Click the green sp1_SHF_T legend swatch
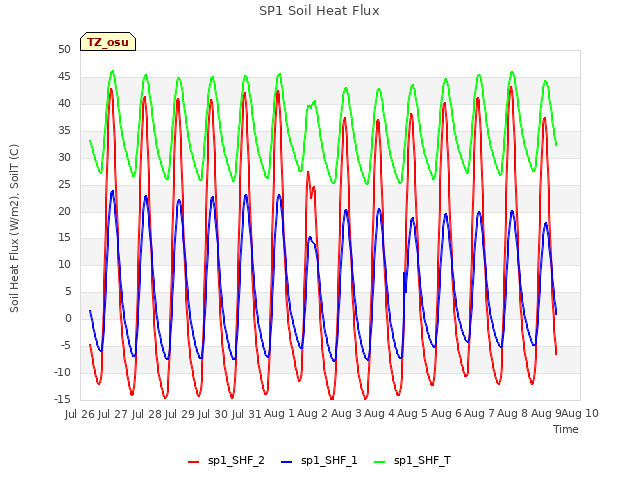 coord(380,462)
